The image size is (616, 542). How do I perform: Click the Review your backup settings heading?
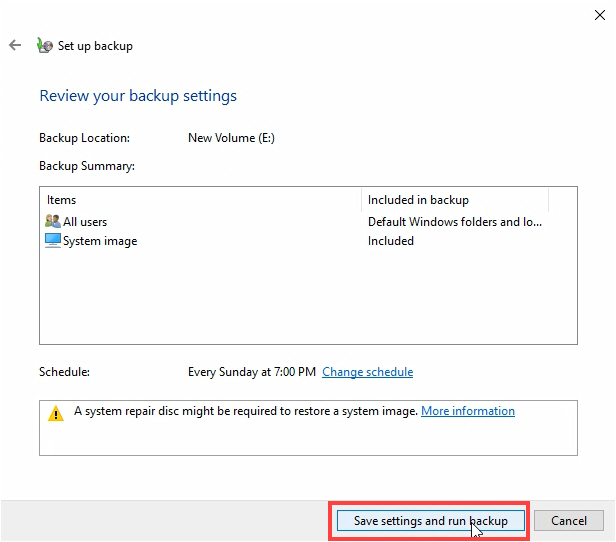click(x=138, y=96)
